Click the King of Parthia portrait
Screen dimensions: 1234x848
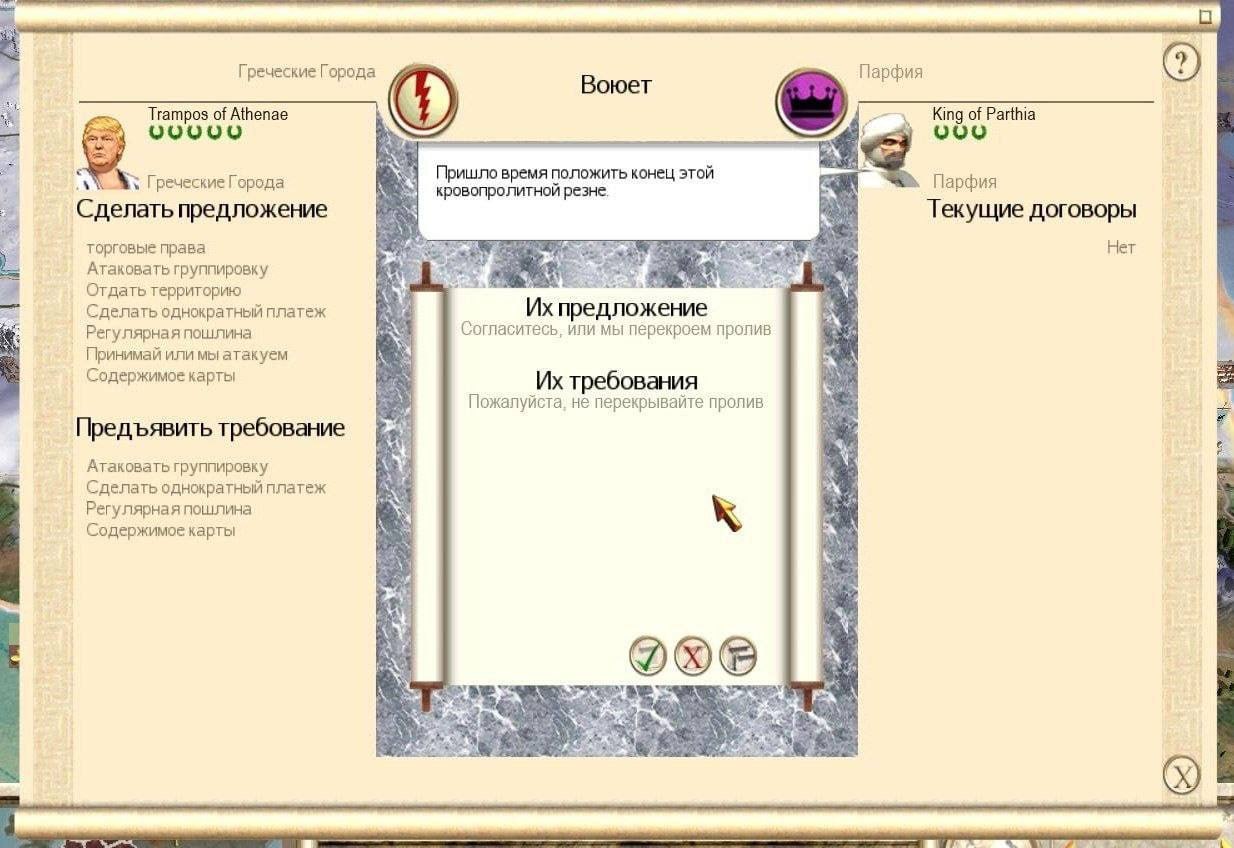point(888,150)
